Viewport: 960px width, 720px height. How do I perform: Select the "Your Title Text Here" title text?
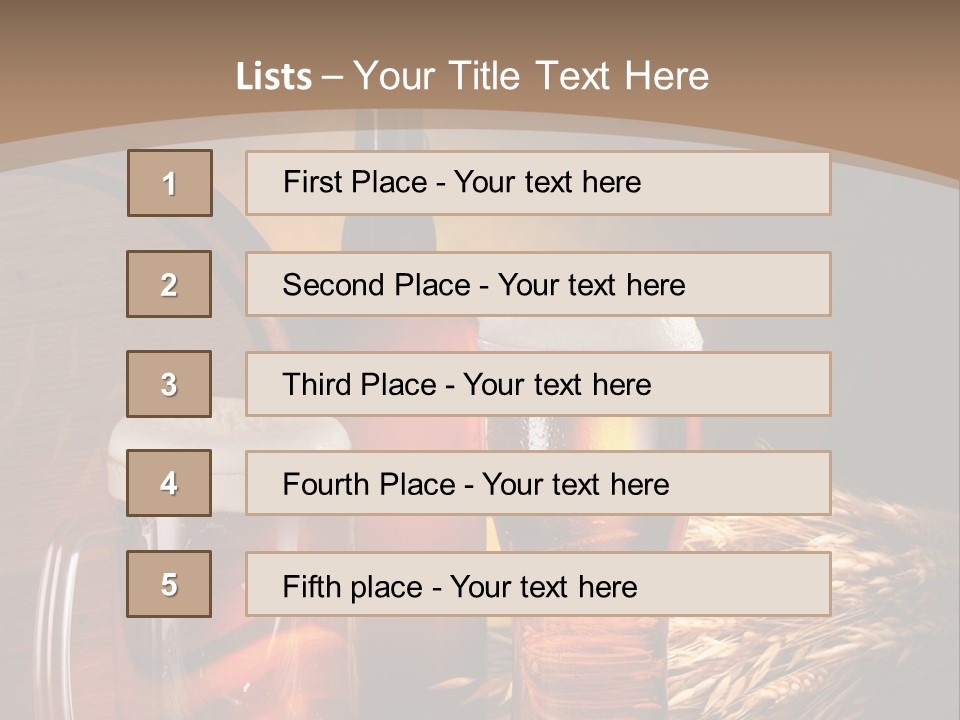(531, 76)
